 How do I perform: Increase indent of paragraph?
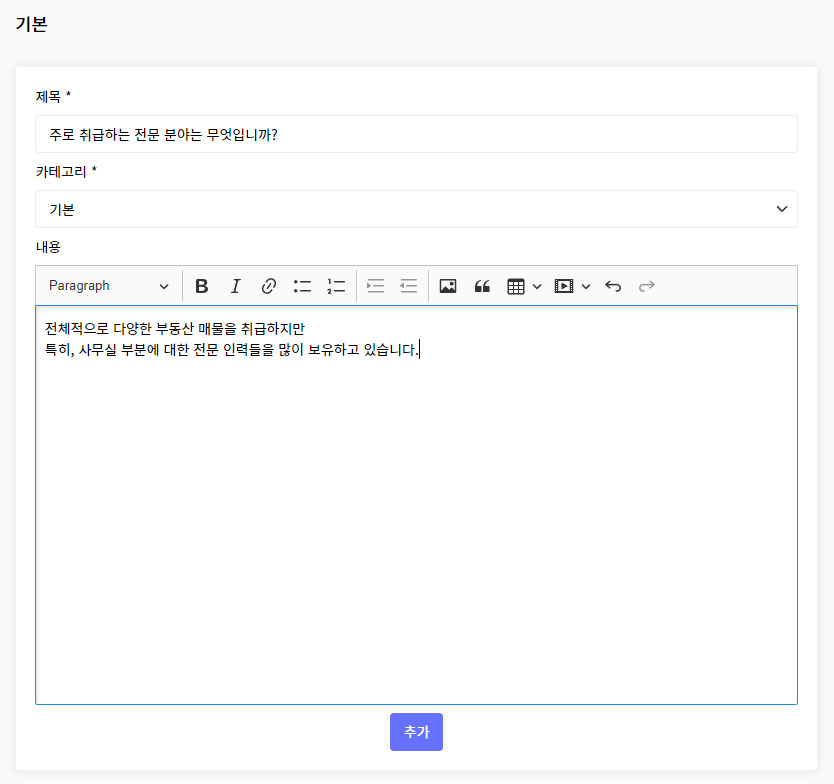pyautogui.click(x=375, y=286)
